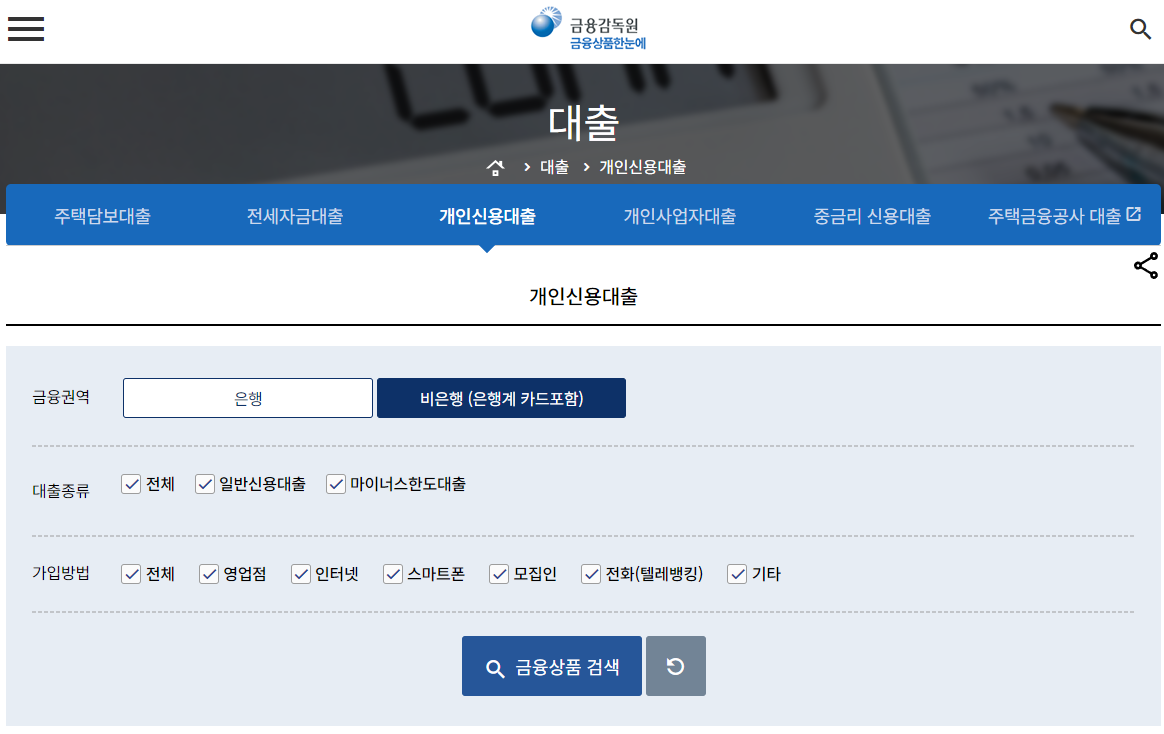The image size is (1164, 734).
Task: Click the search magnifier icon at top right
Action: tap(1140, 29)
